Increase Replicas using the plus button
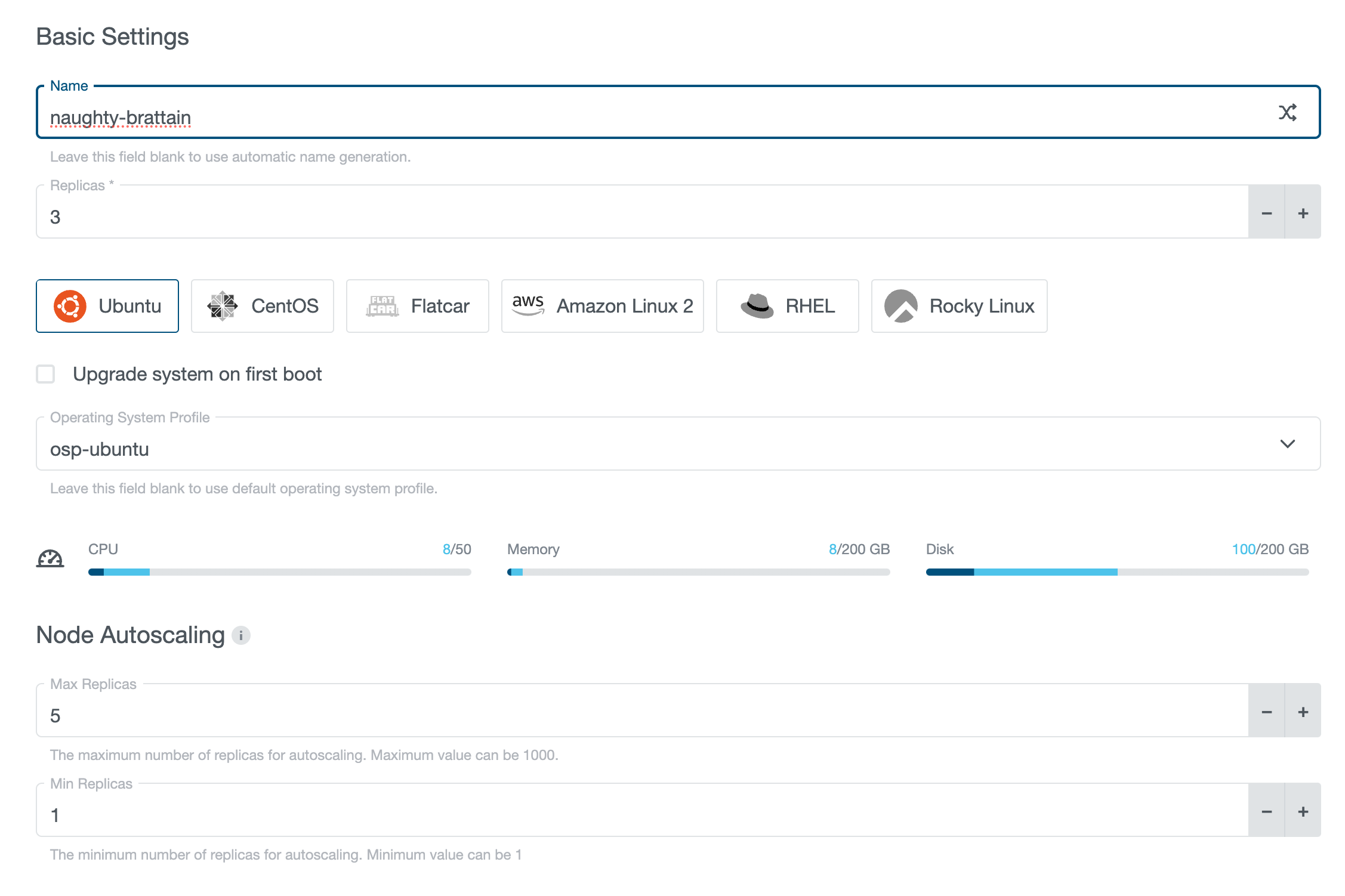This screenshot has height=896, width=1345. coord(1303,212)
